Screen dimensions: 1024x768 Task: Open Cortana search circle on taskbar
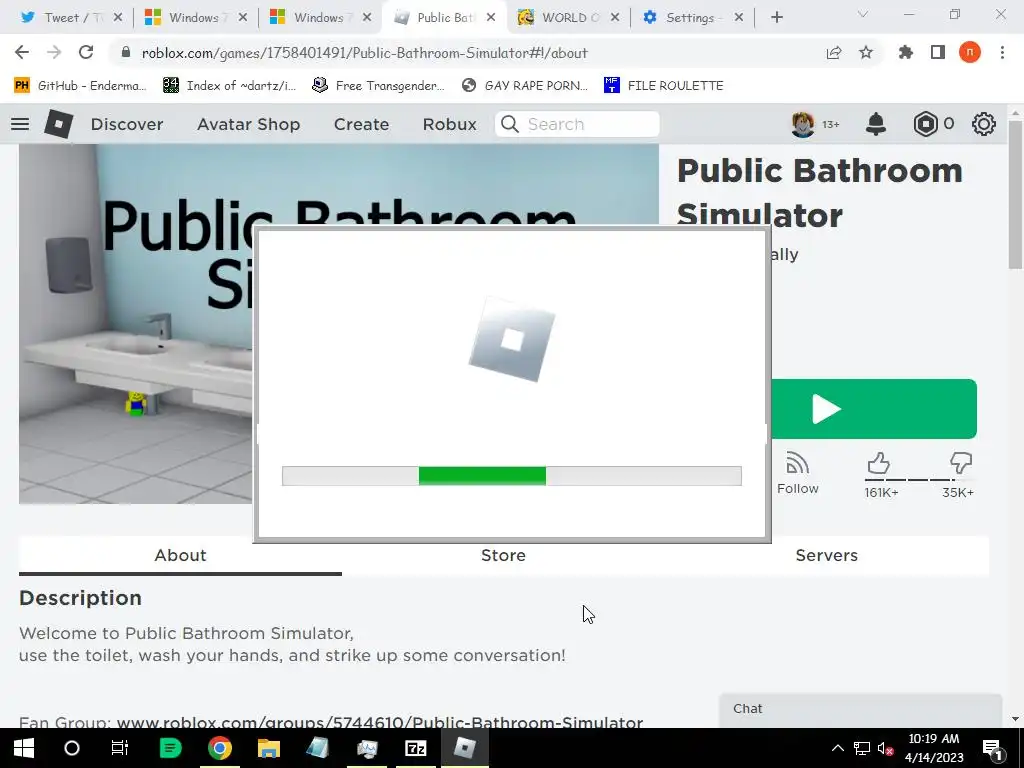tap(72, 748)
